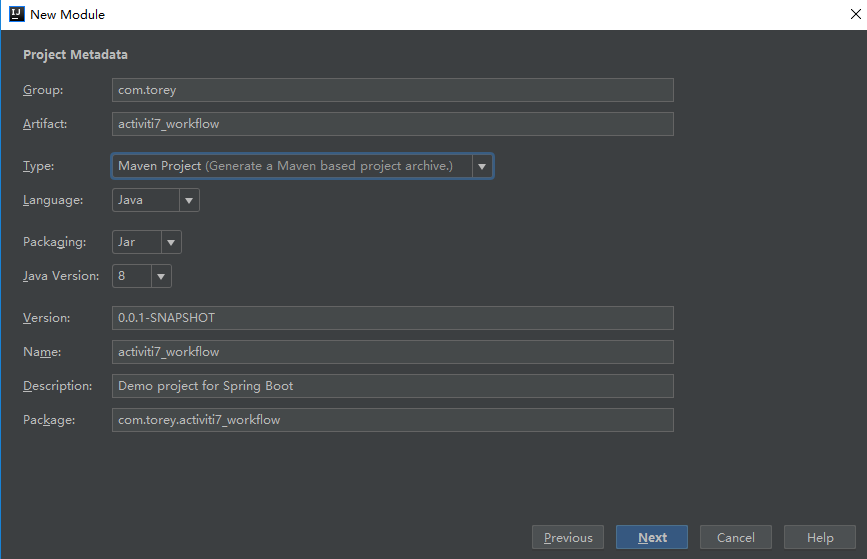Click the Cancel button

735,537
